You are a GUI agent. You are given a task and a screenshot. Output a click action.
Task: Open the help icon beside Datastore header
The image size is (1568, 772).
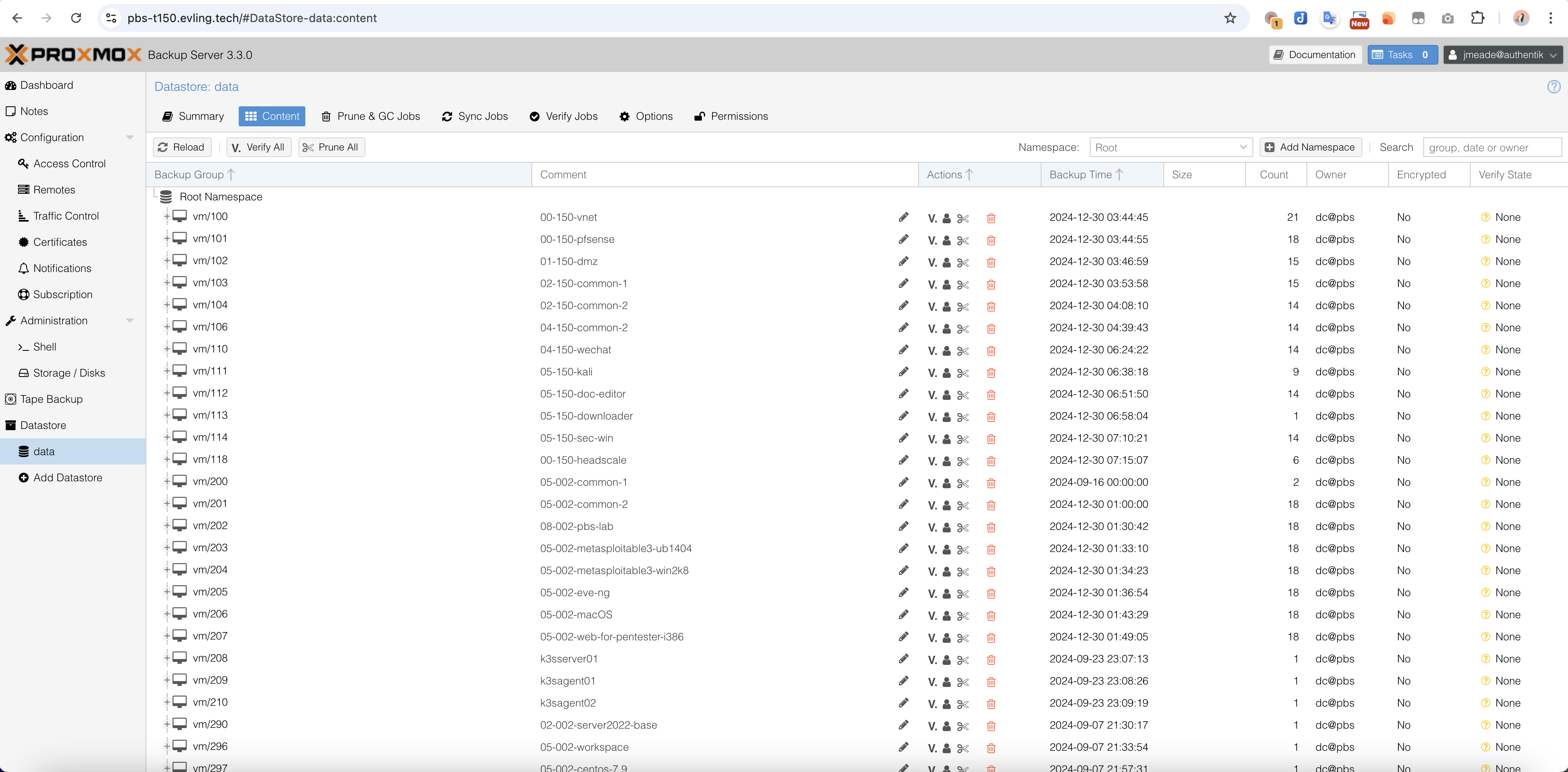pyautogui.click(x=1553, y=86)
